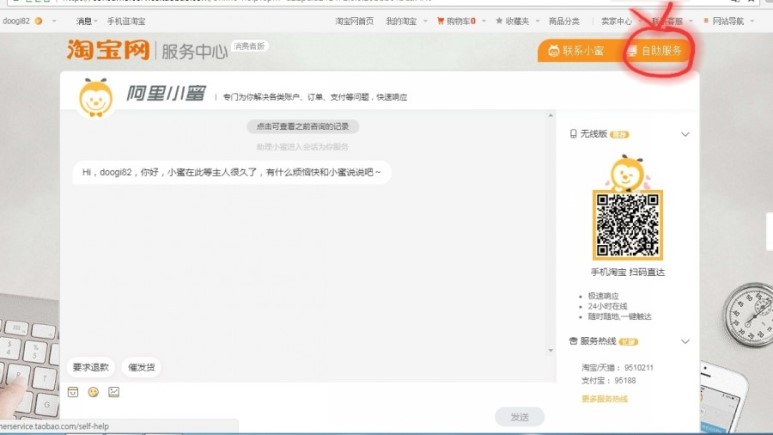Click the orange badge icon next to doogi82
This screenshot has width=773, height=435.
coord(38,21)
